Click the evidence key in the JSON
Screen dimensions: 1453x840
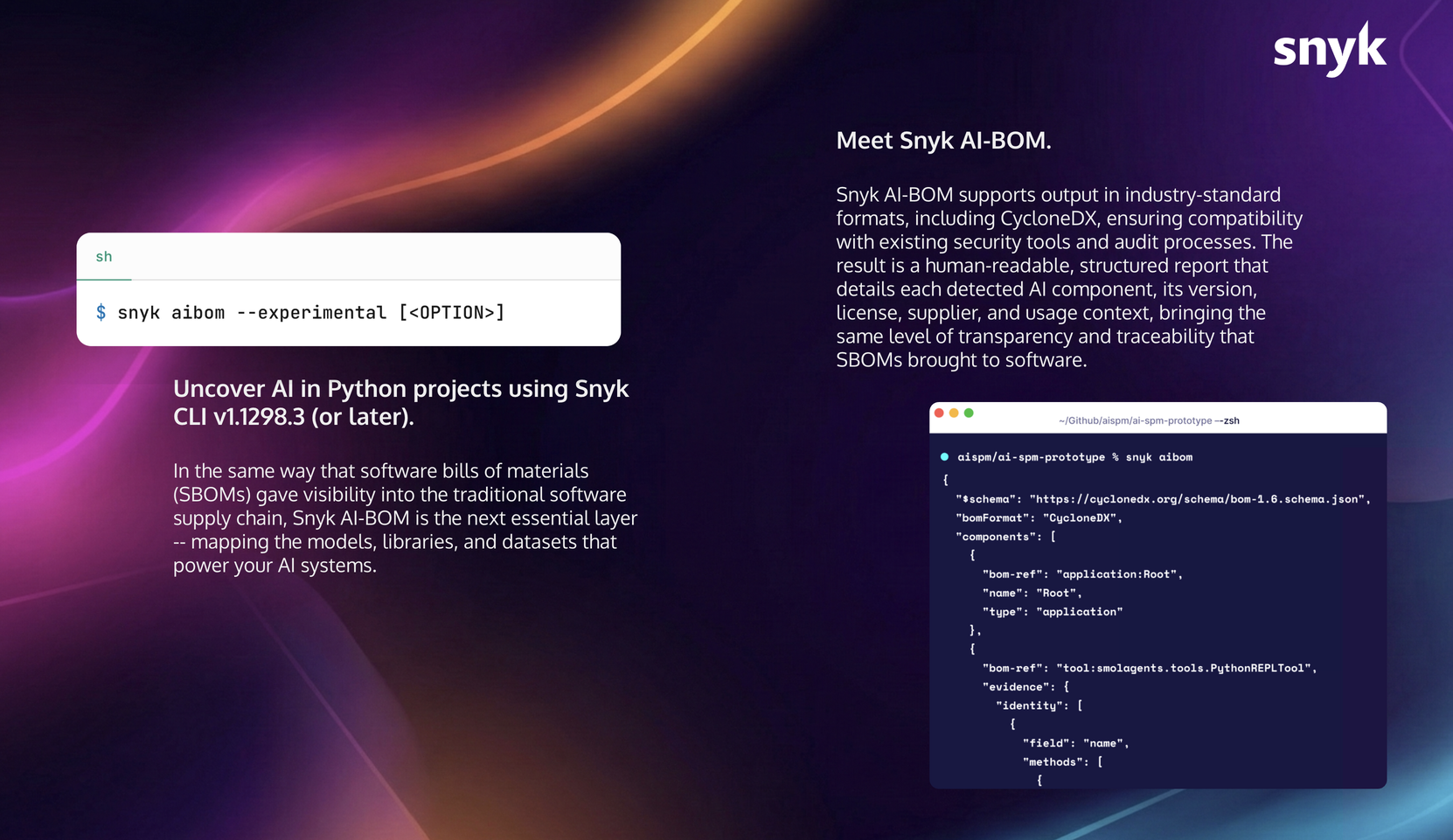pos(1012,686)
